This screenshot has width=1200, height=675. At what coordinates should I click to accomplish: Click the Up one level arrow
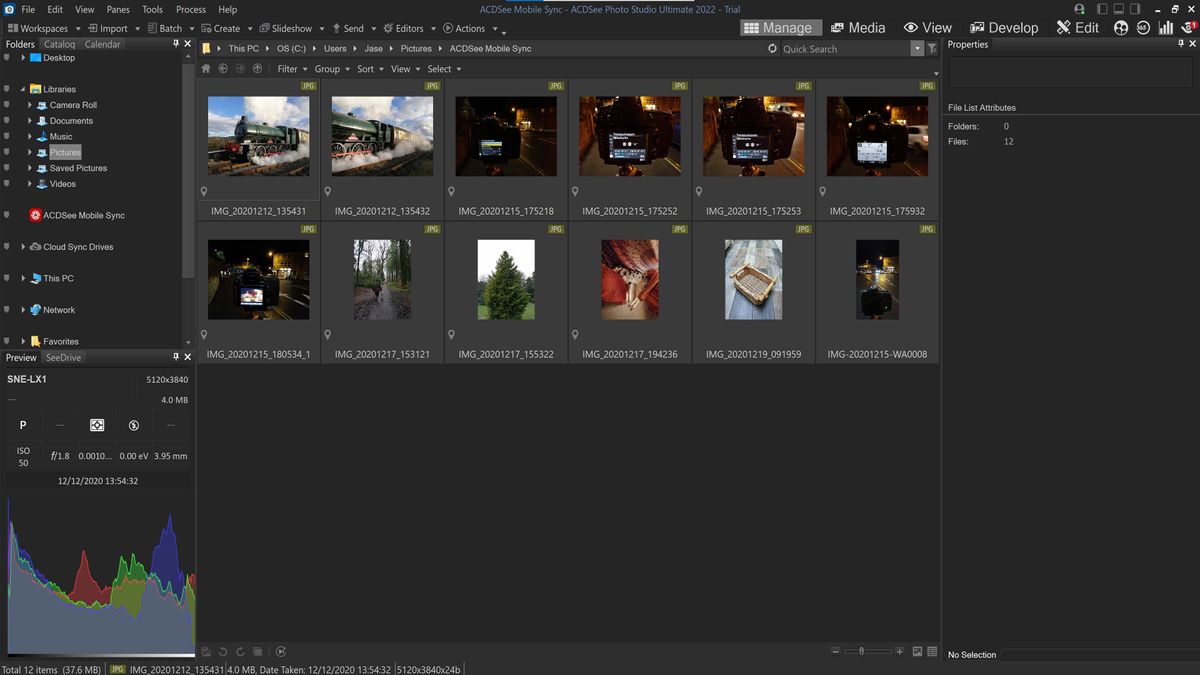(257, 69)
